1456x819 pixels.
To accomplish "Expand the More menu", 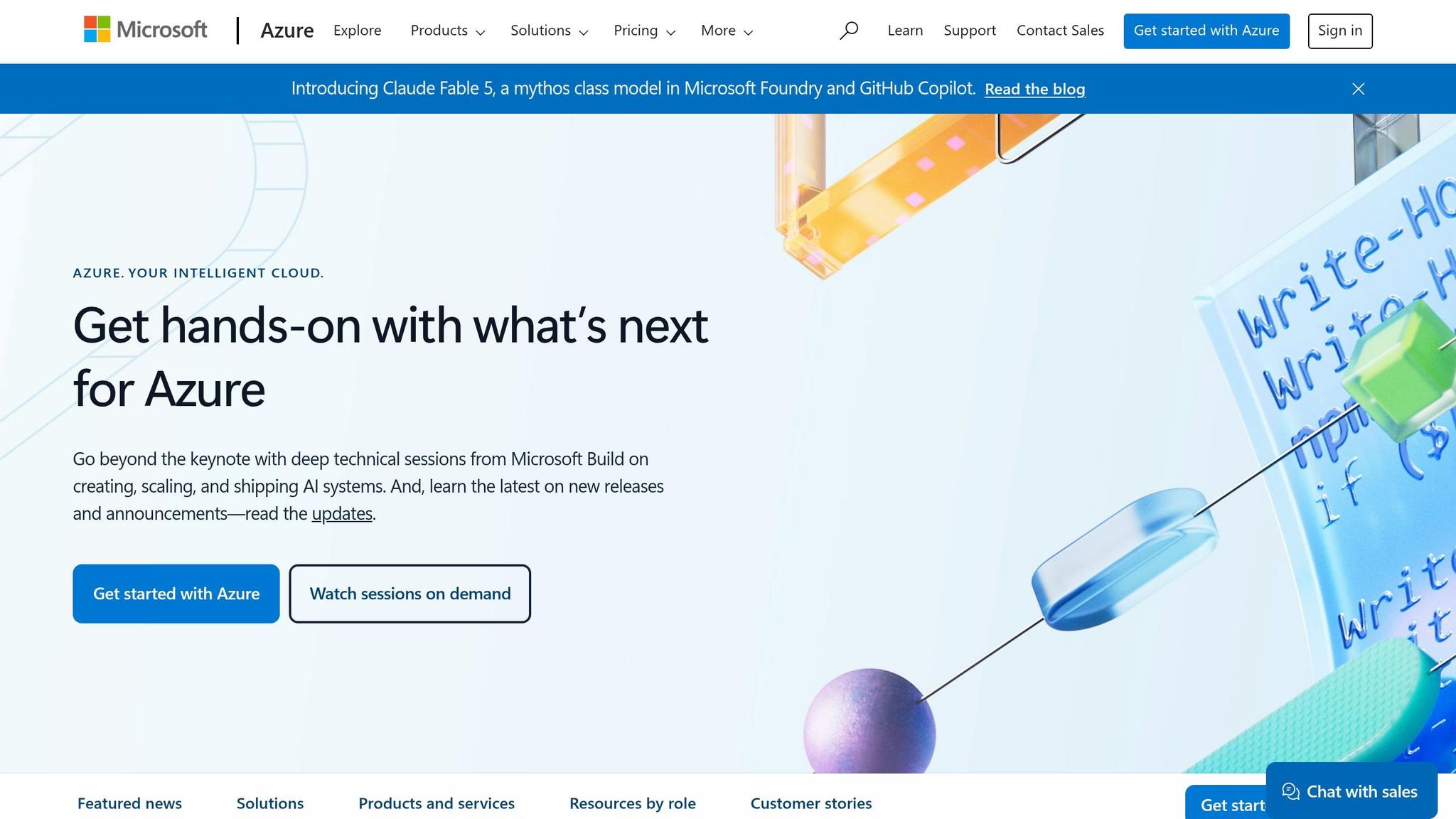I will coord(727,31).
